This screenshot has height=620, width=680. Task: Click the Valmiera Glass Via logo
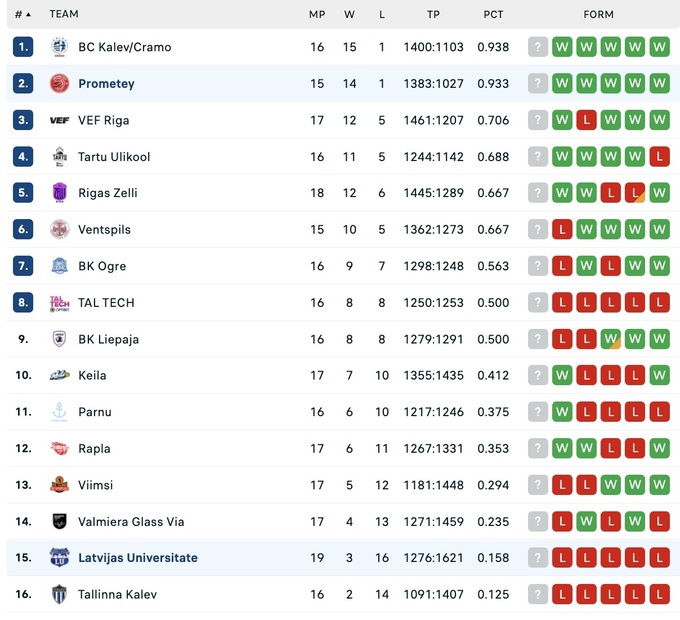tap(59, 521)
